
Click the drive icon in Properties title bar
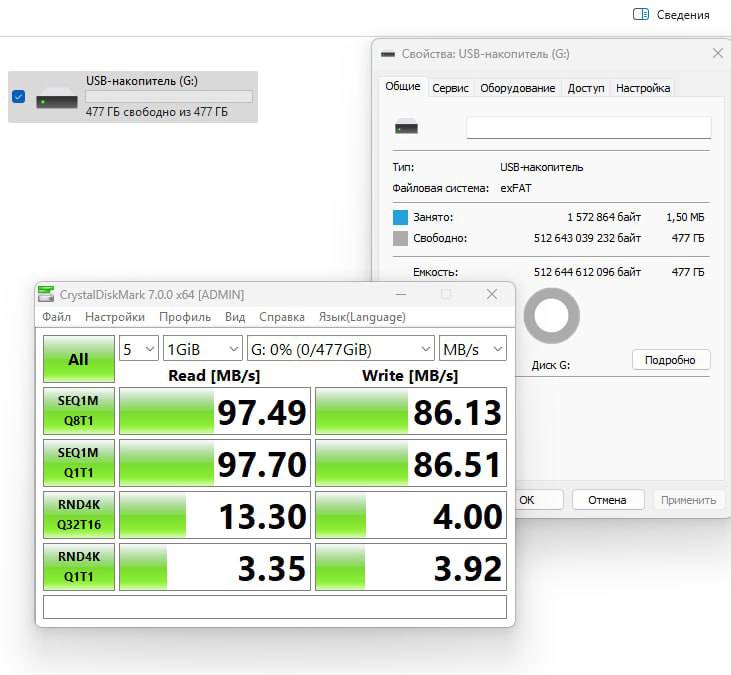(x=388, y=54)
